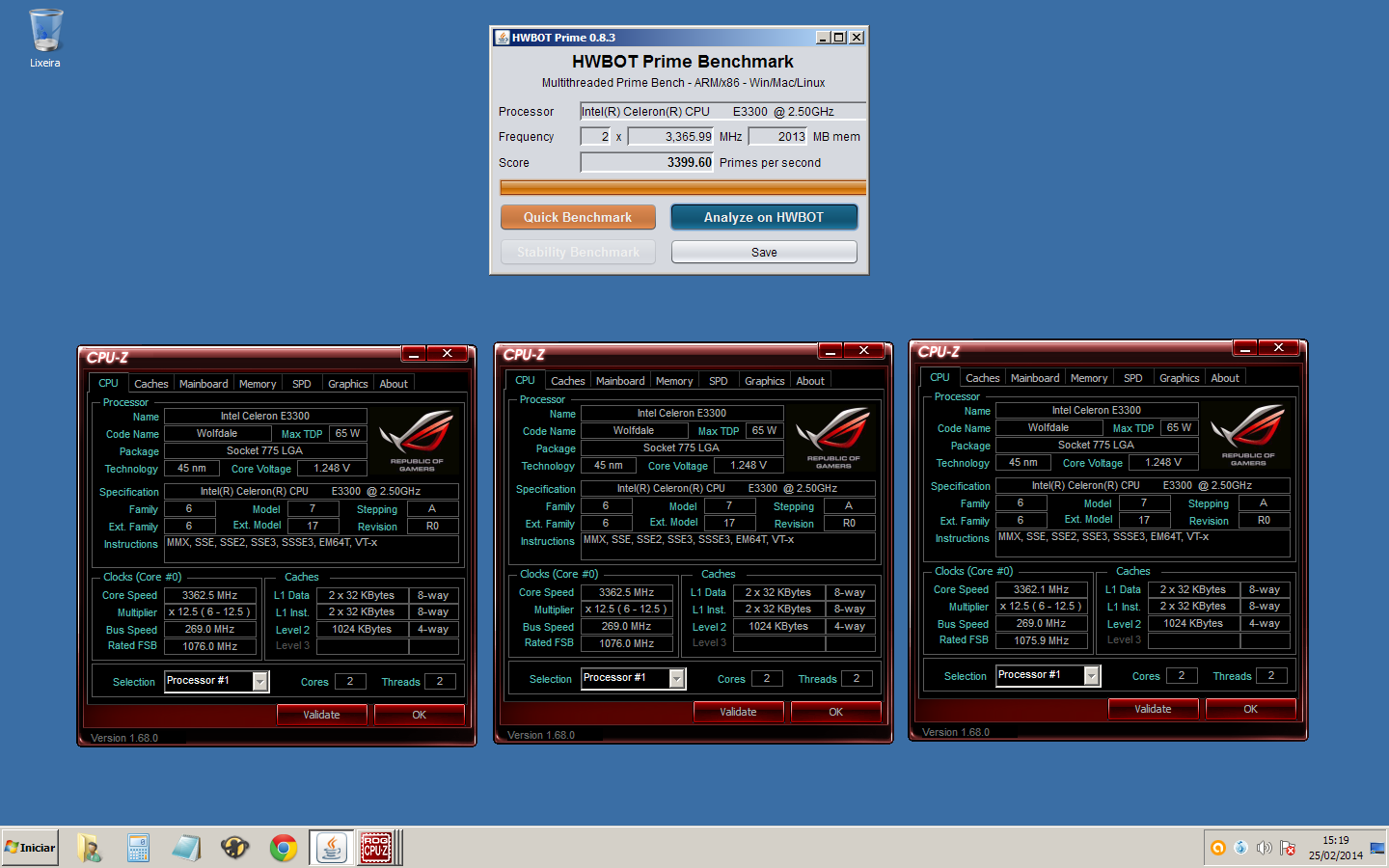
Task: Launch Google Chrome from the taskbar
Action: click(x=284, y=848)
